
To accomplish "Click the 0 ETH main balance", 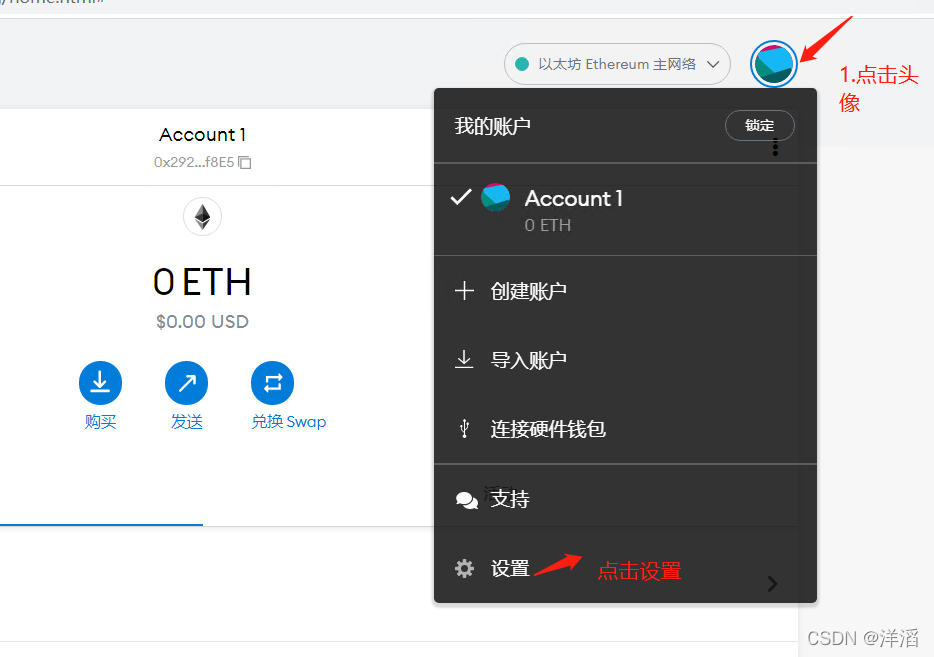I will click(x=203, y=282).
